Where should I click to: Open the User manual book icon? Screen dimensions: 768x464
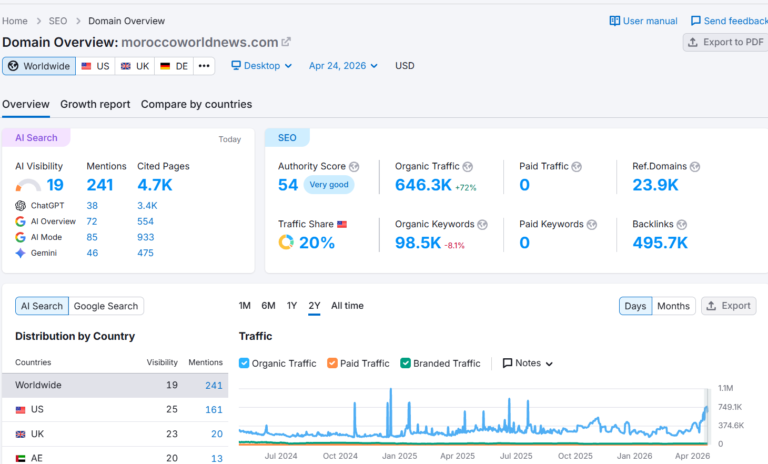coord(615,21)
